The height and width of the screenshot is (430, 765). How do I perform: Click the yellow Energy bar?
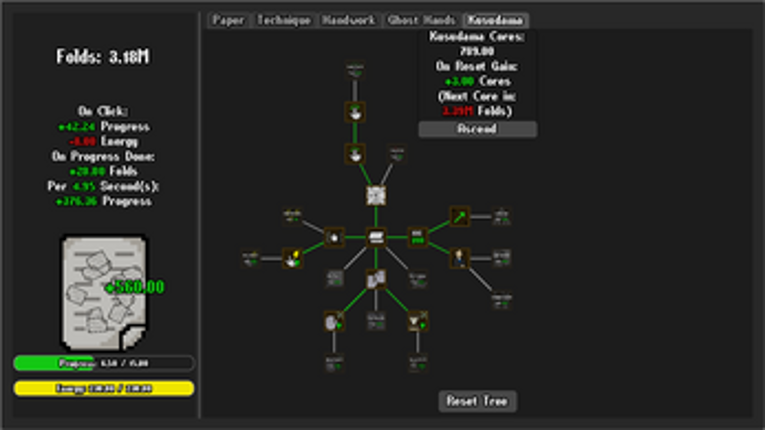pyautogui.click(x=104, y=389)
